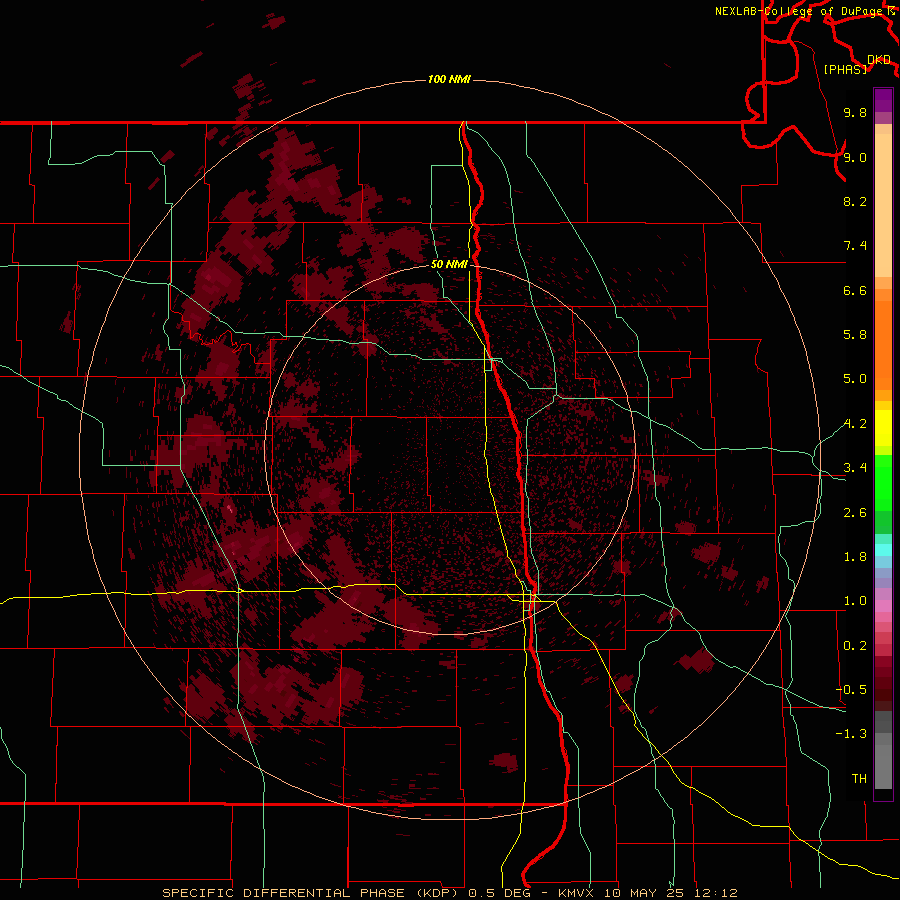
Task: Select the 100 NMI range ring label
Action: tap(449, 79)
